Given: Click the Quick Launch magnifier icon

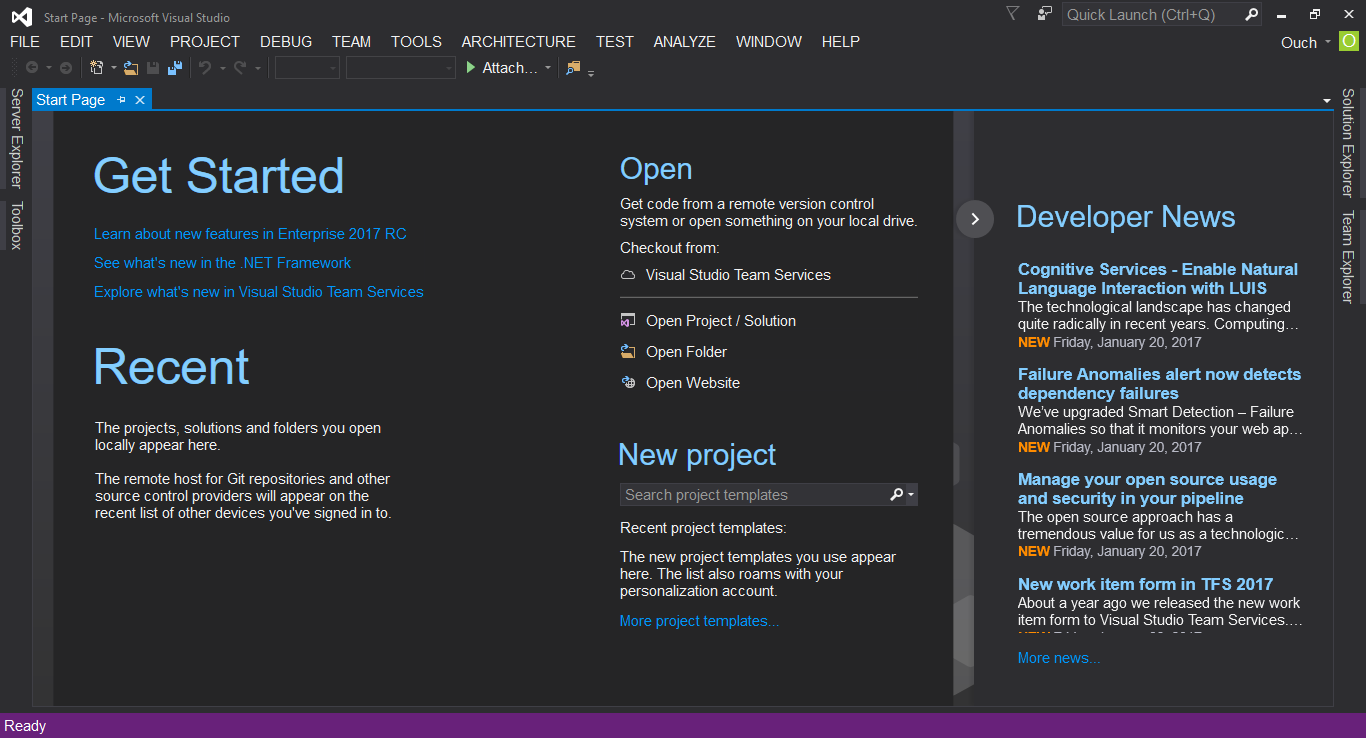Looking at the screenshot, I should [1251, 14].
